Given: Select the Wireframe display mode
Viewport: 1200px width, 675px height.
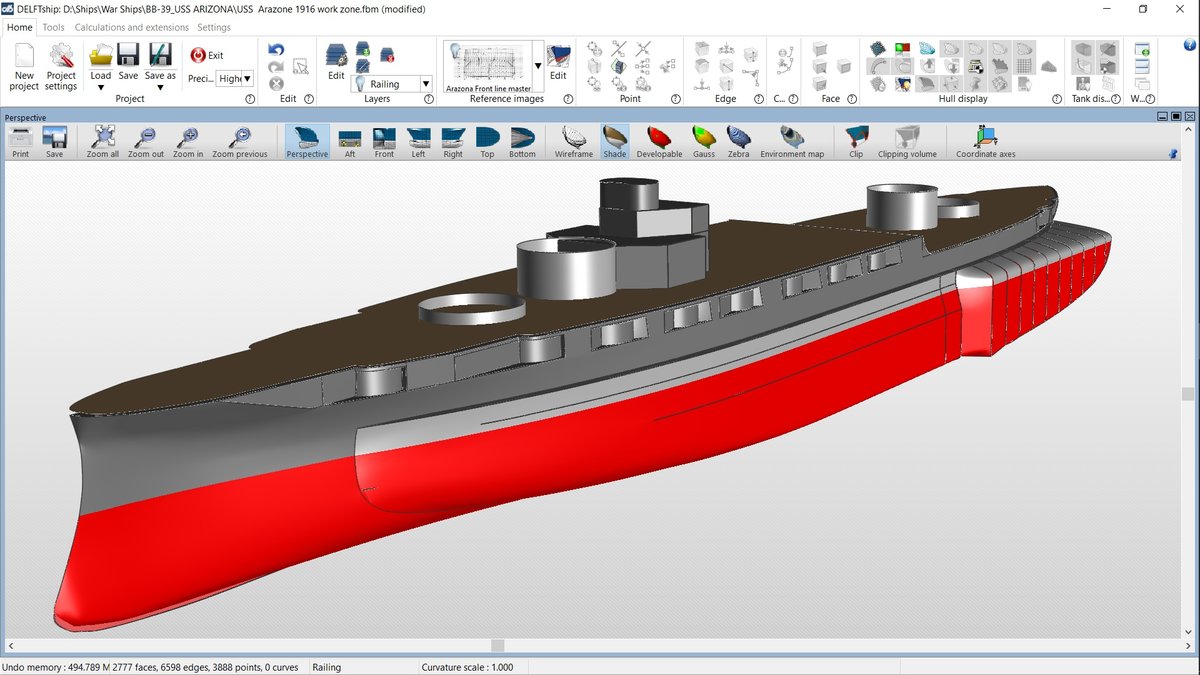Looking at the screenshot, I should (574, 141).
